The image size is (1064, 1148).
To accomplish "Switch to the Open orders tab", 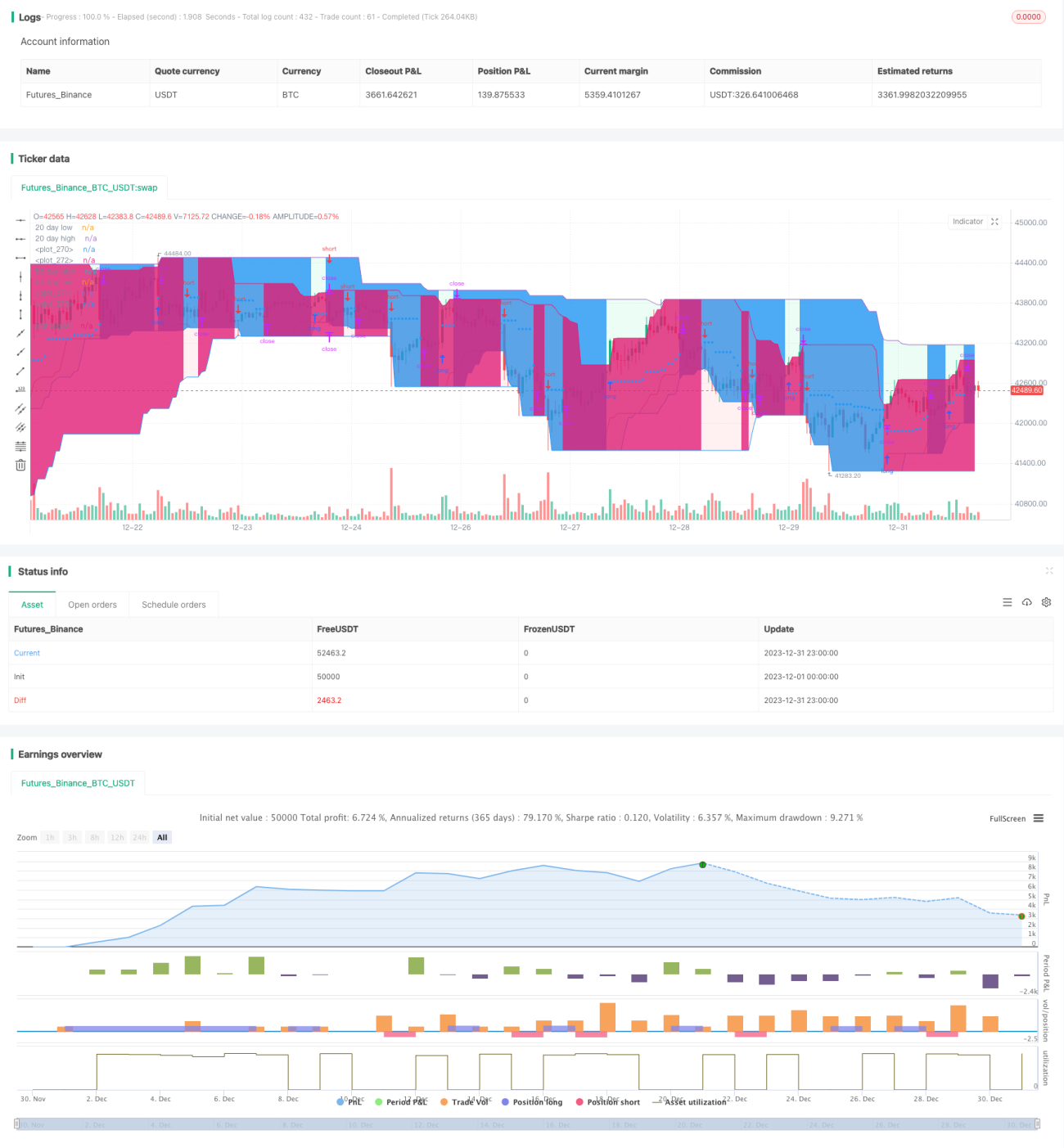I will [92, 605].
